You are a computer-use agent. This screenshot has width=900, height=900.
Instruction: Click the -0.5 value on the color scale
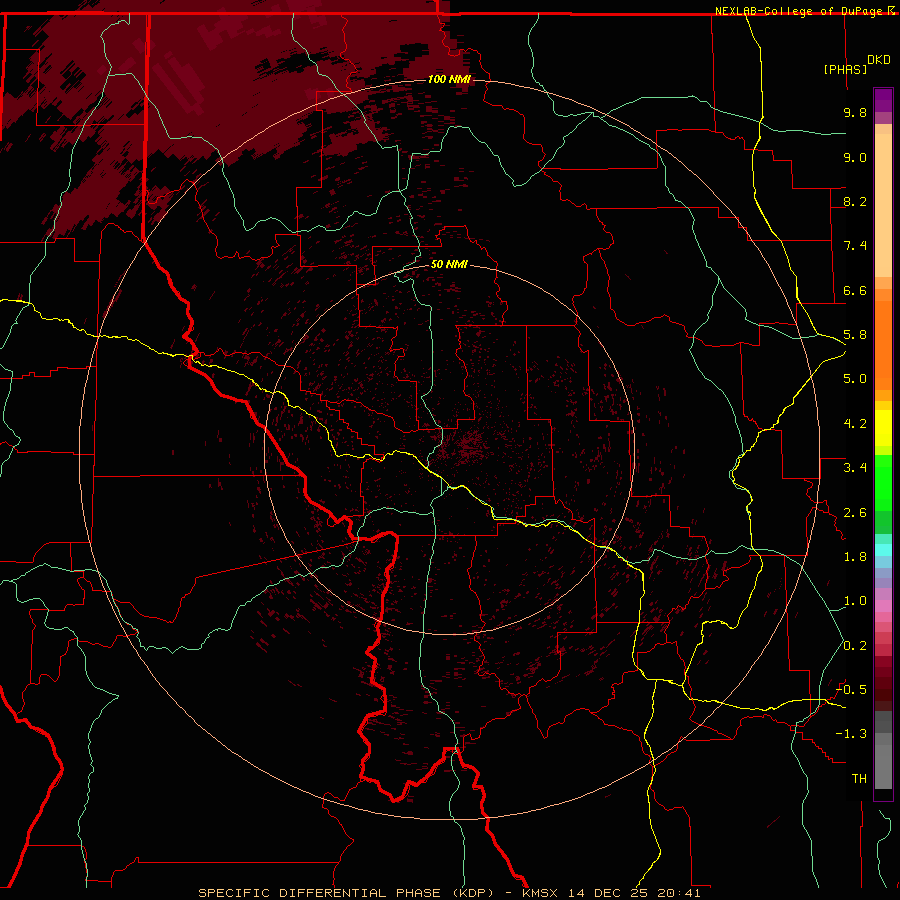852,689
